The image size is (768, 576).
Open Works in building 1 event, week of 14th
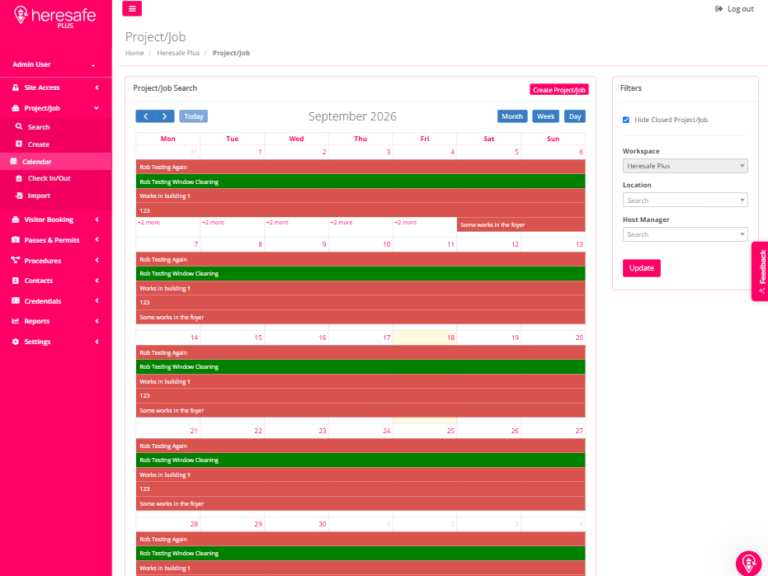click(360, 382)
